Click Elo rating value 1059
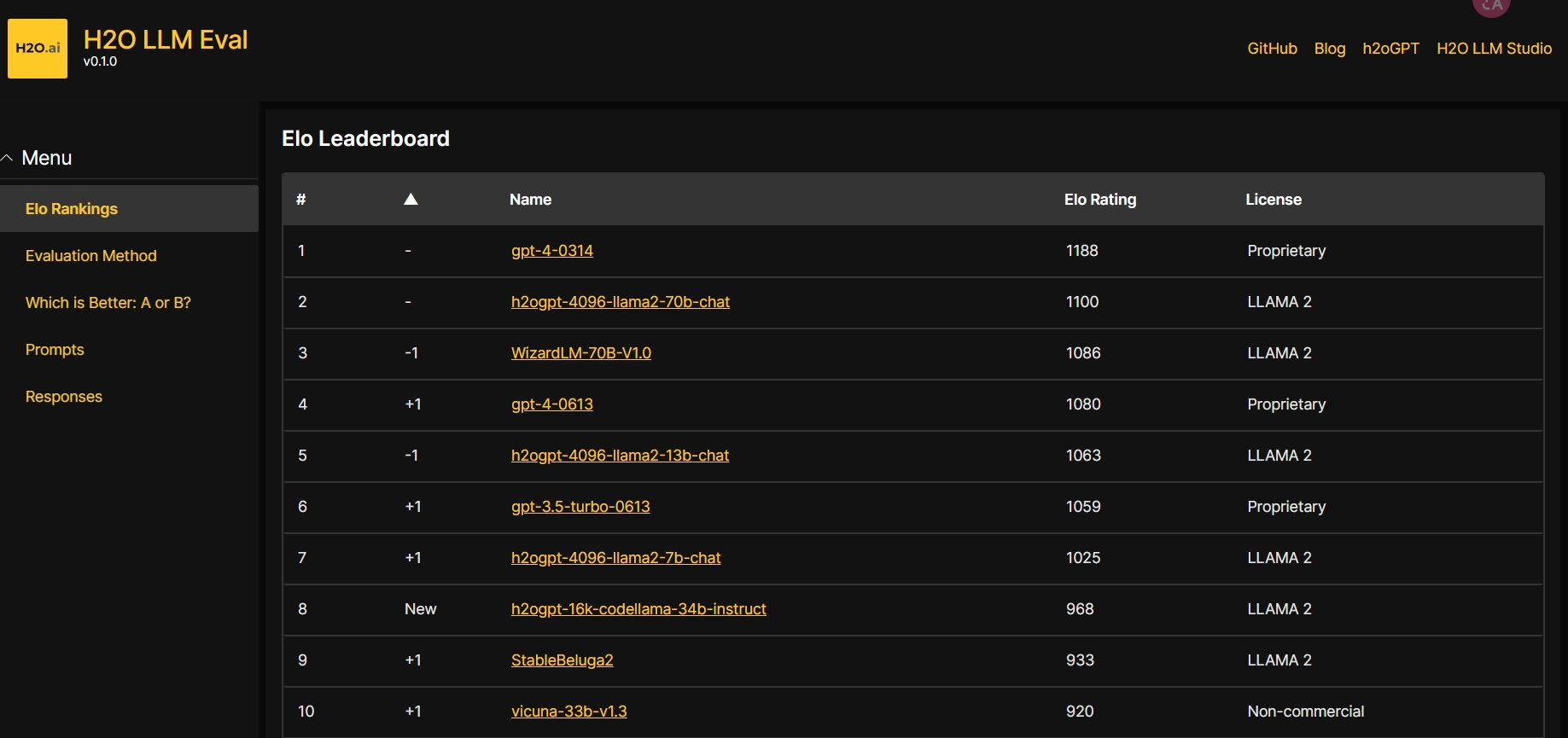1568x738 pixels. [1083, 507]
